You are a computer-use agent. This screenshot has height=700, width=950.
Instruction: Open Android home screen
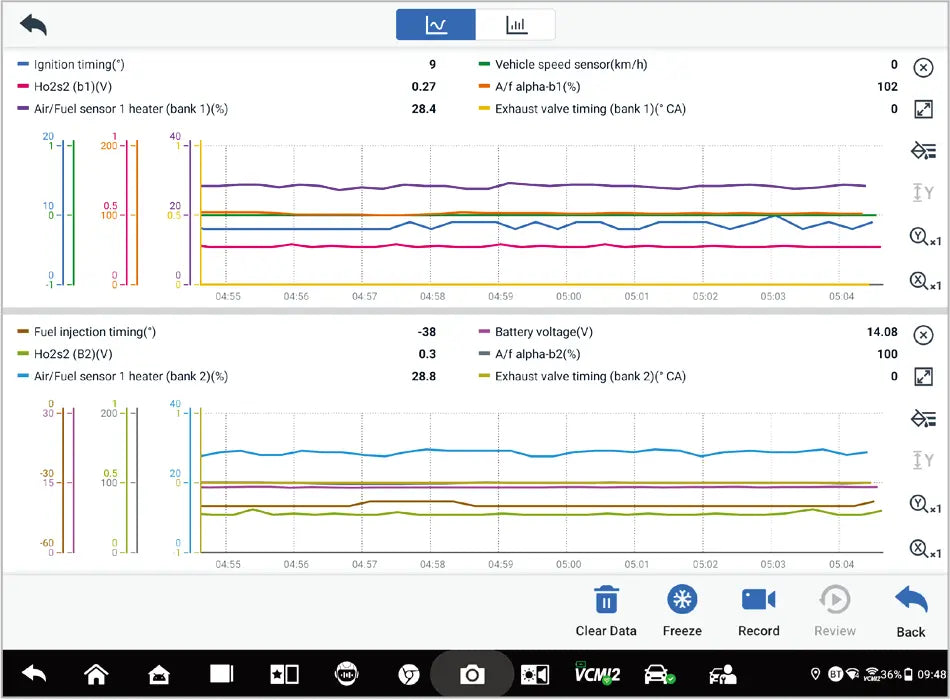(x=96, y=675)
